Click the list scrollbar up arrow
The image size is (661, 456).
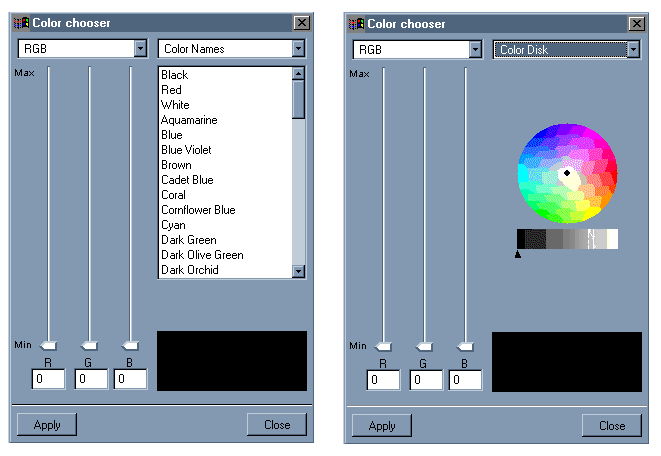click(298, 74)
